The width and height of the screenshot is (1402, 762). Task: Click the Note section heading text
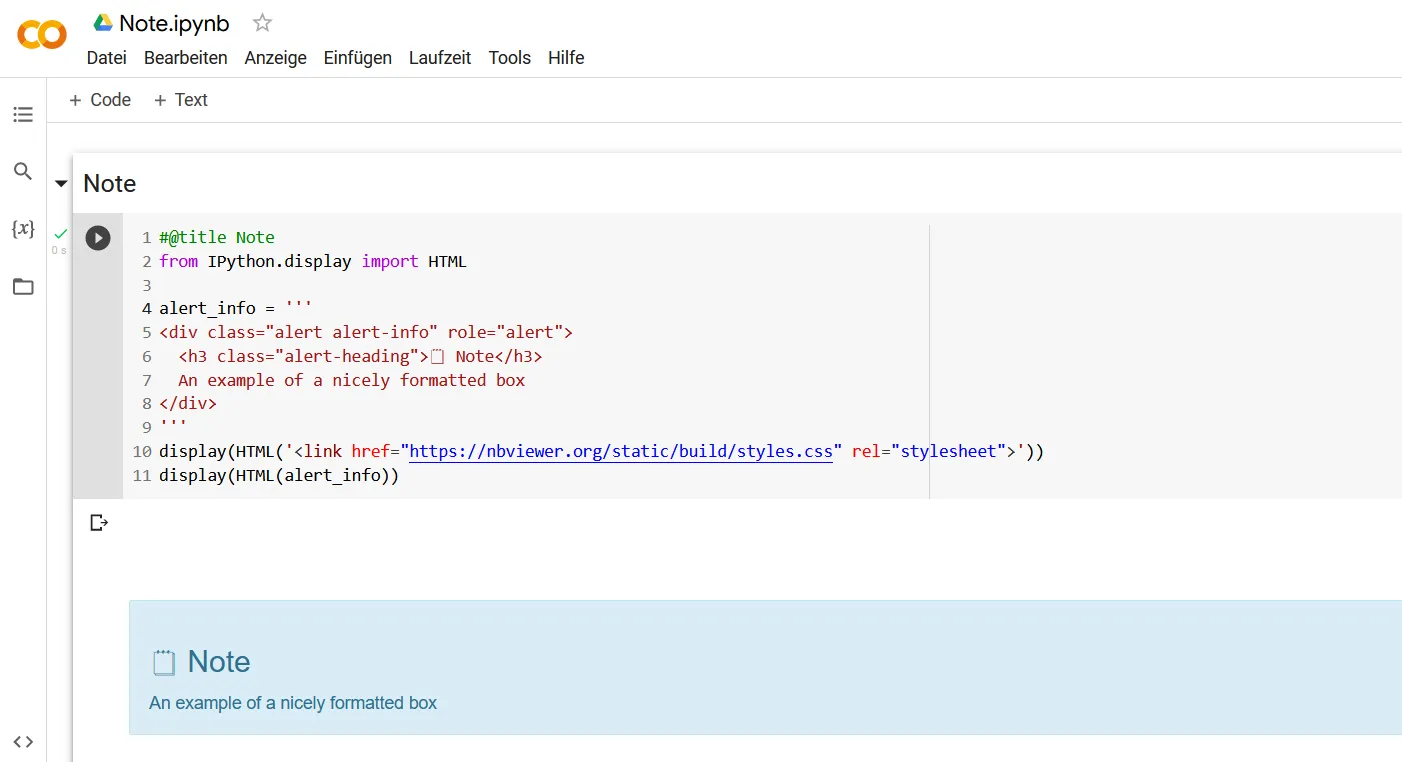coord(110,184)
